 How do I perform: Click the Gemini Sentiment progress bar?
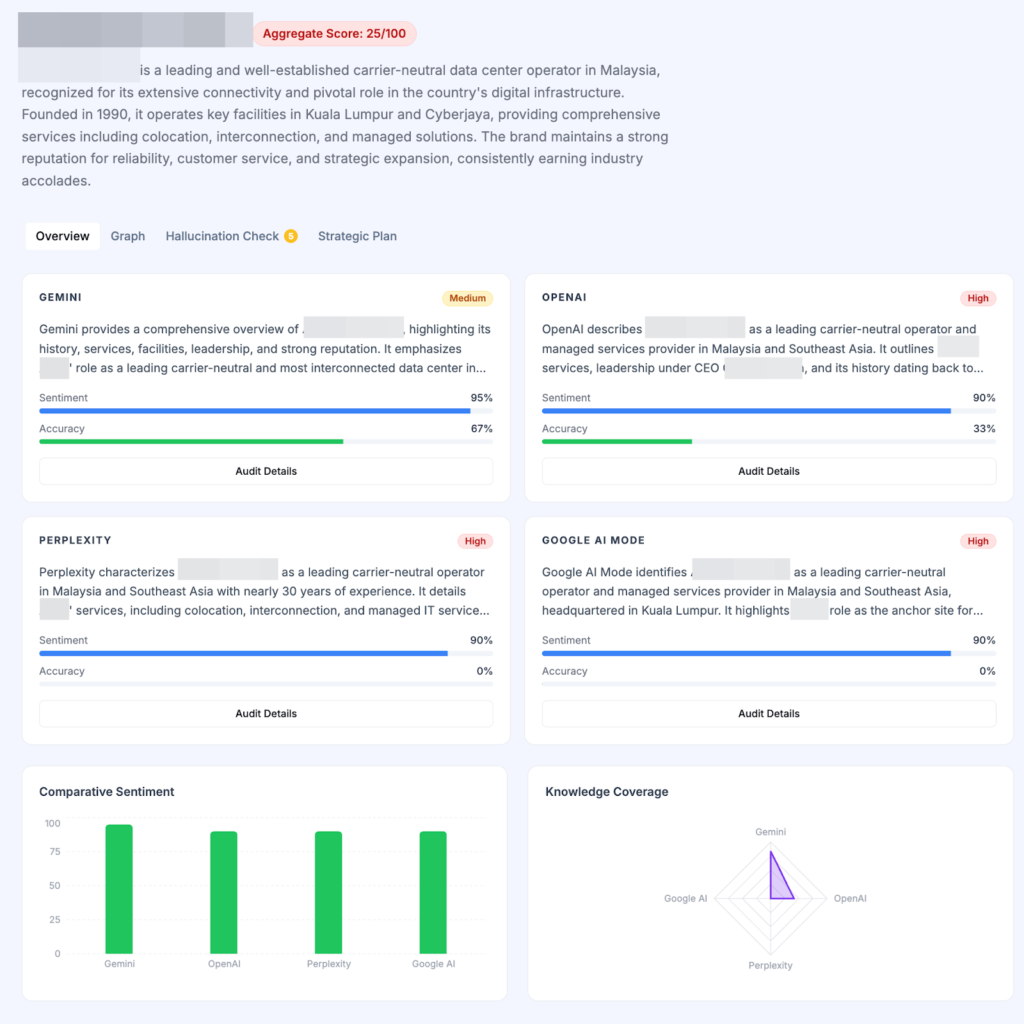pos(255,411)
